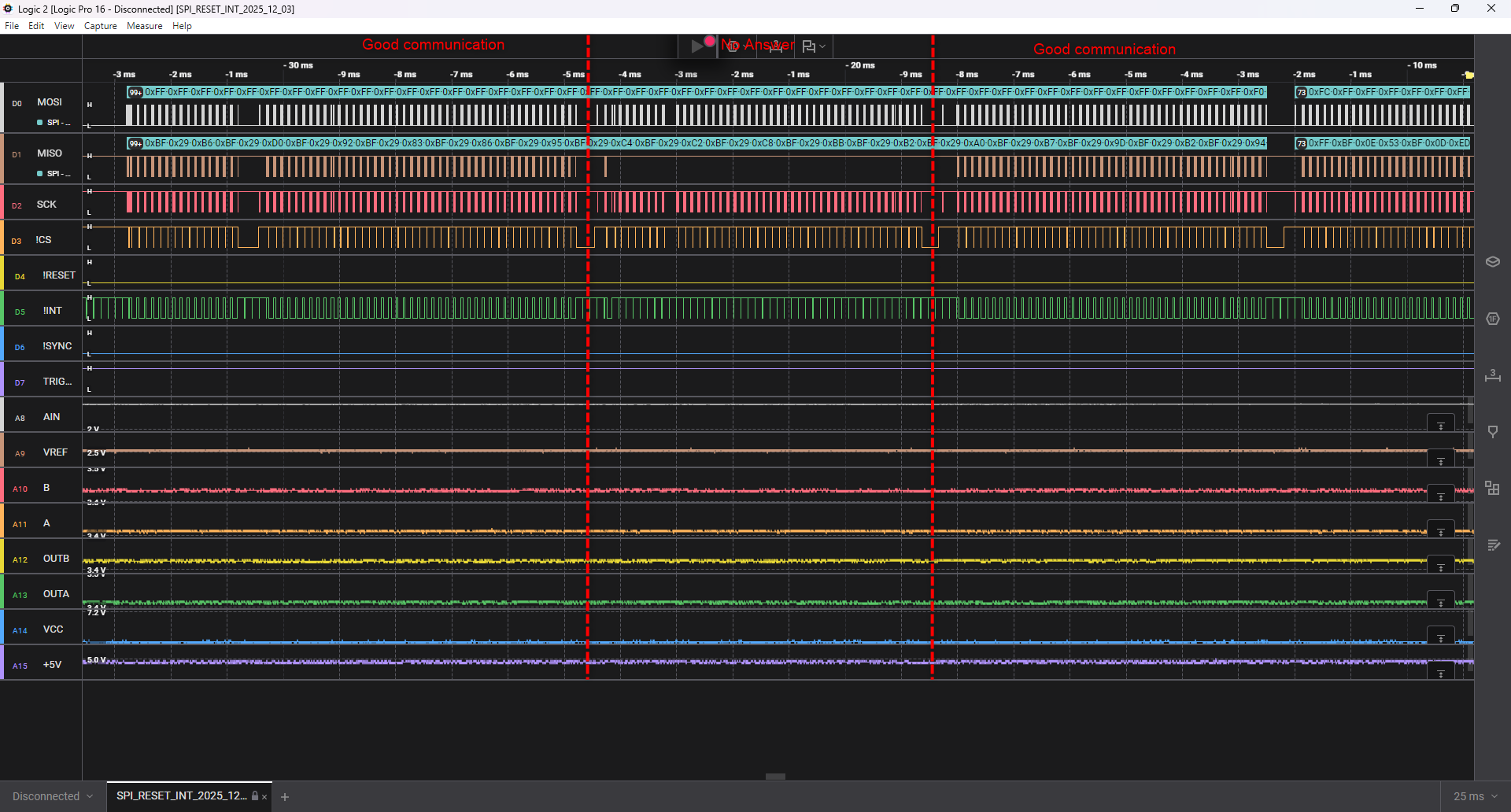The image size is (1511, 812).
Task: Open the Edit menu
Action: coord(36,26)
